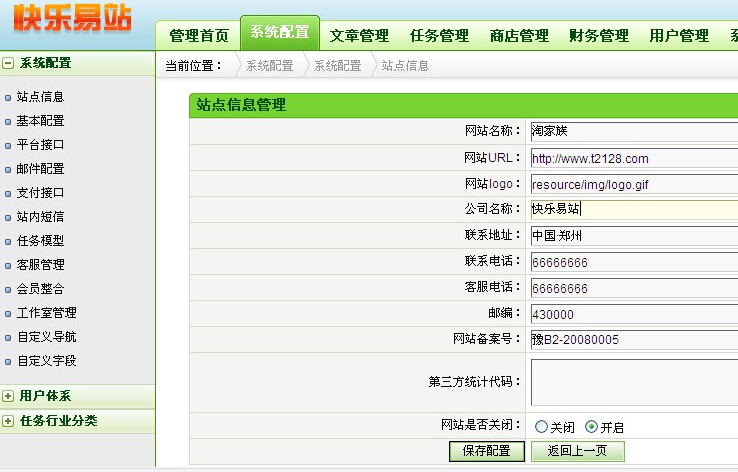Click the 站点信息管理 panel heading
Image resolution: width=738 pixels, height=472 pixels.
click(241, 105)
